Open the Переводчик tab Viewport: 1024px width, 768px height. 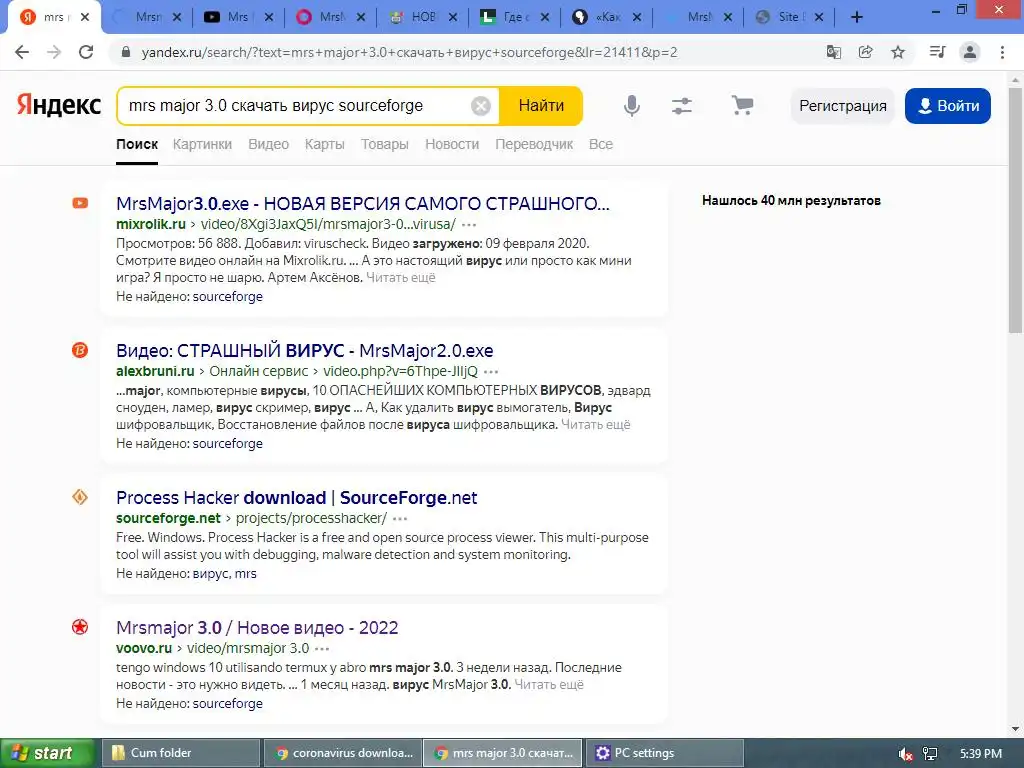(534, 144)
